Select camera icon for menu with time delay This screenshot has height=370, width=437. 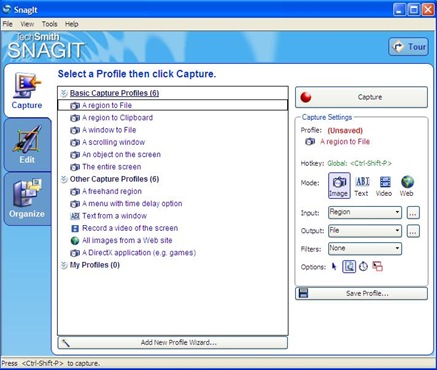coord(75,204)
